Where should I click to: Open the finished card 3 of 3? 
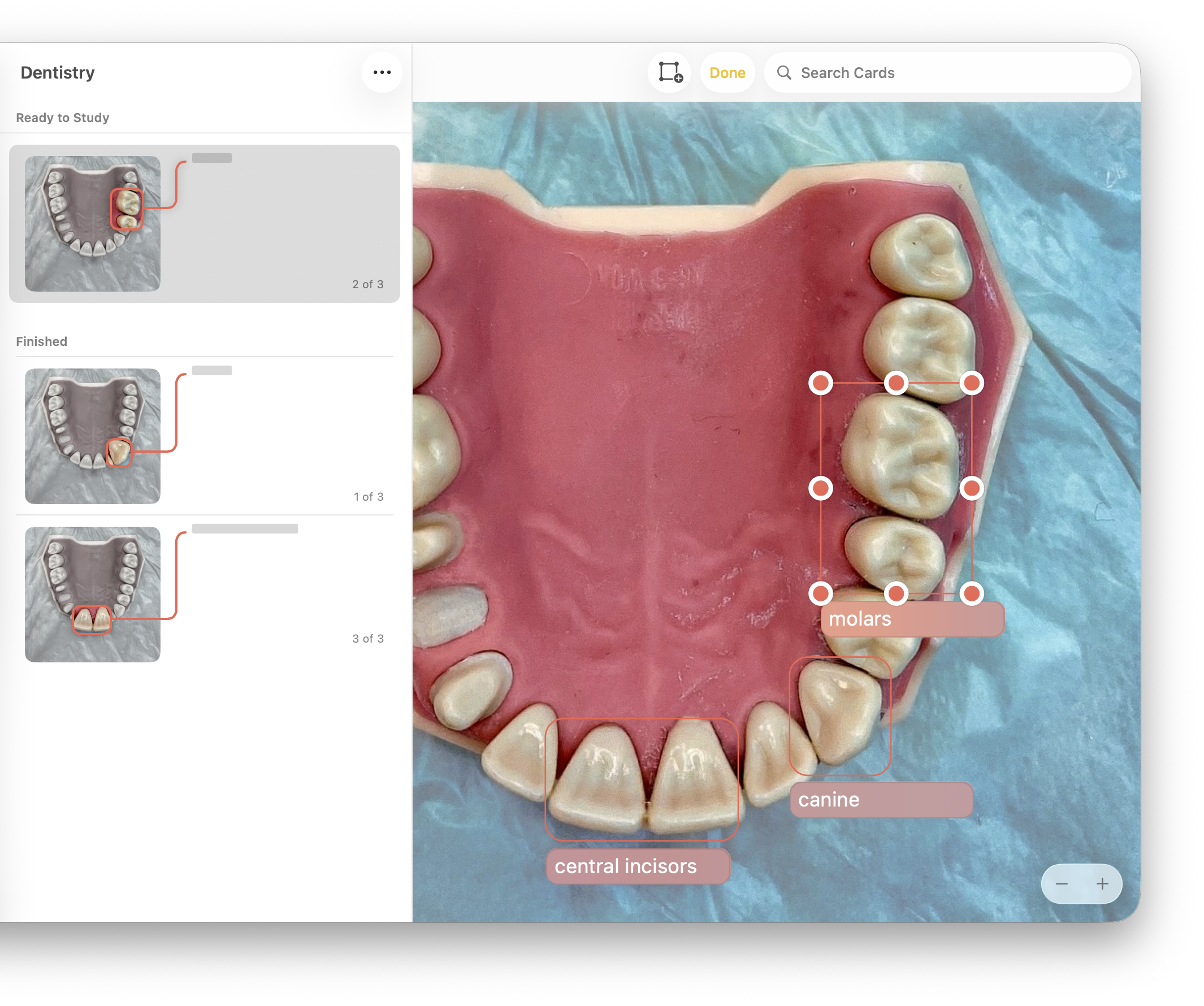[x=205, y=595]
